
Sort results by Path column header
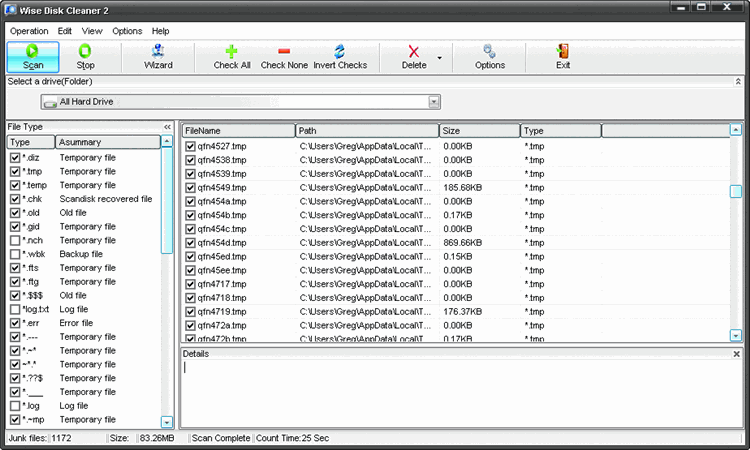click(x=367, y=131)
